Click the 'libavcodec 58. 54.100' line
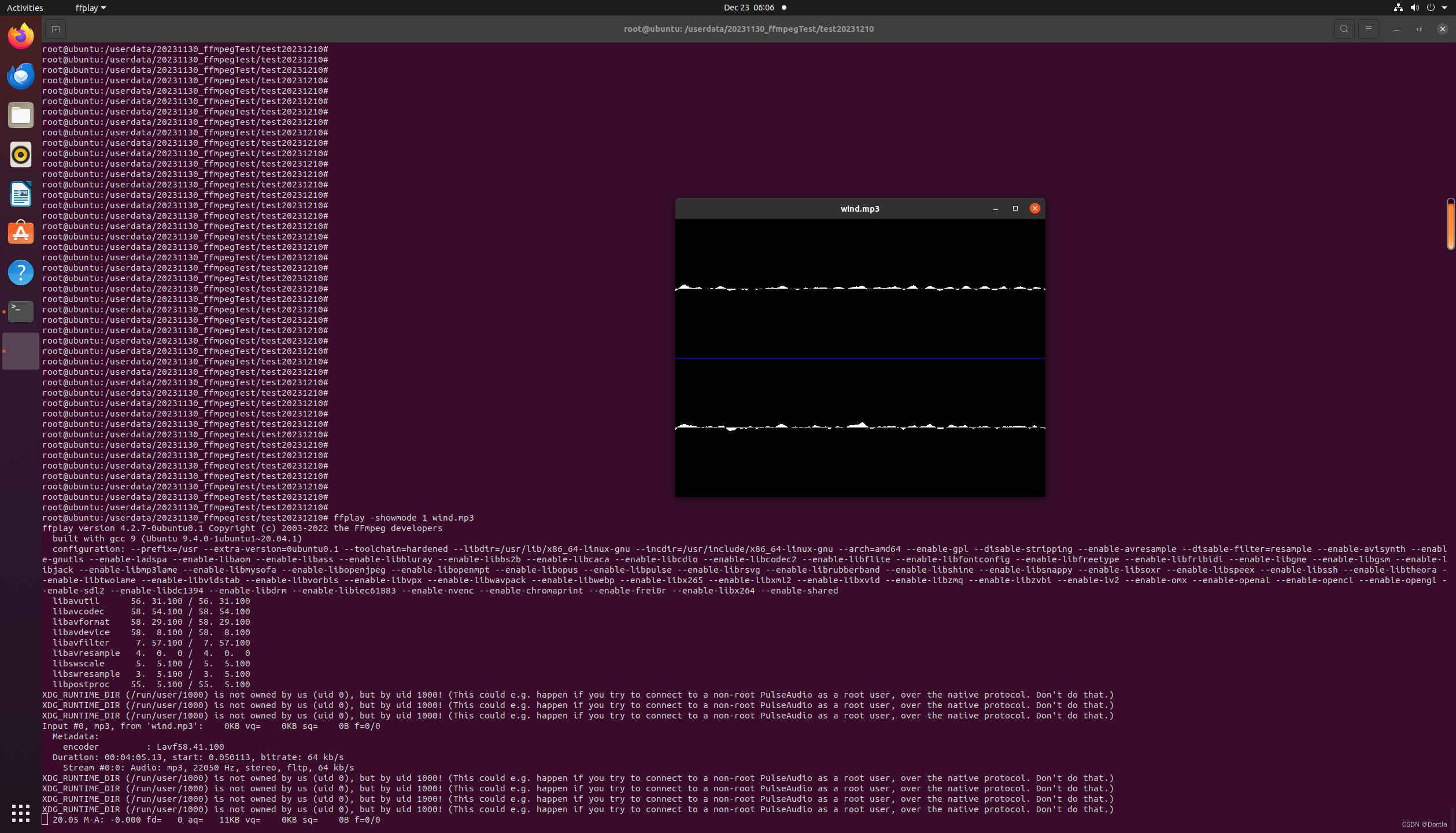 (151, 611)
